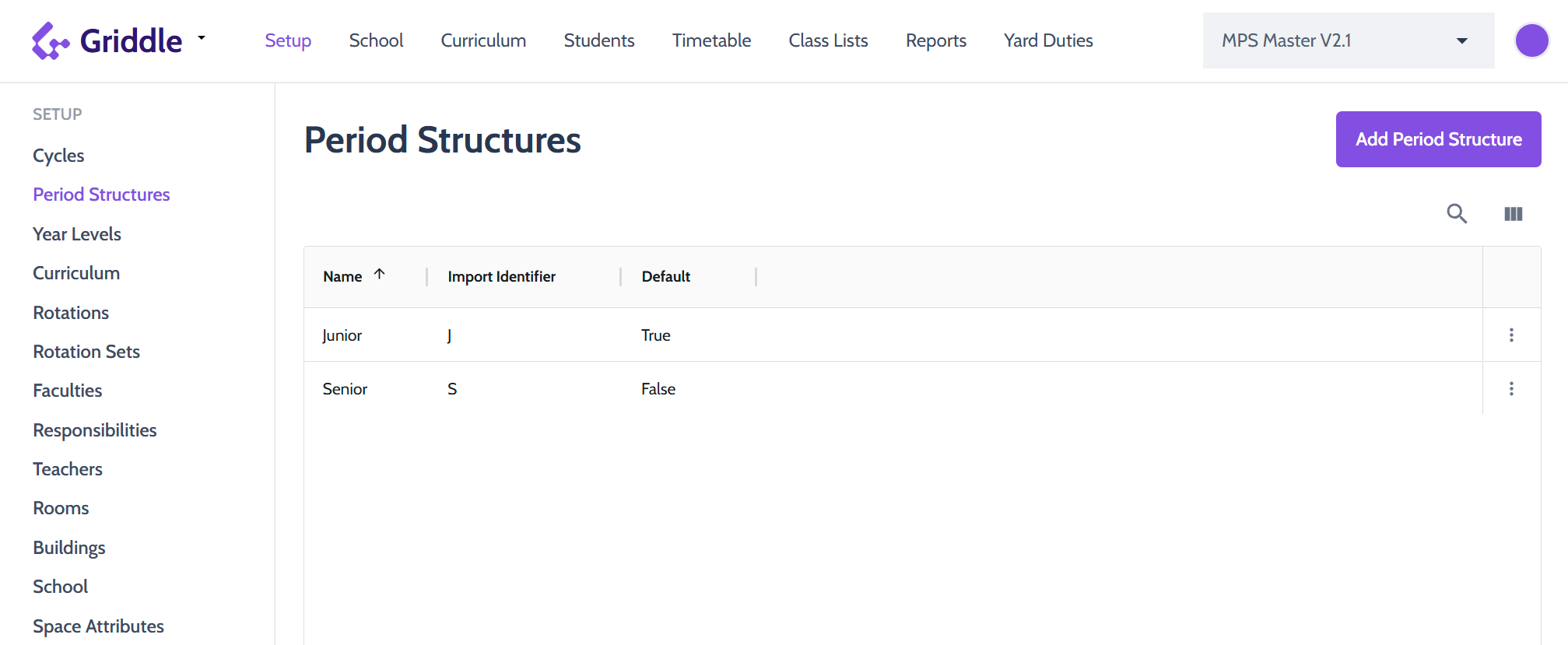Open the Yard Duties menu
Screen dimensions: 1568x645
pos(1047,40)
